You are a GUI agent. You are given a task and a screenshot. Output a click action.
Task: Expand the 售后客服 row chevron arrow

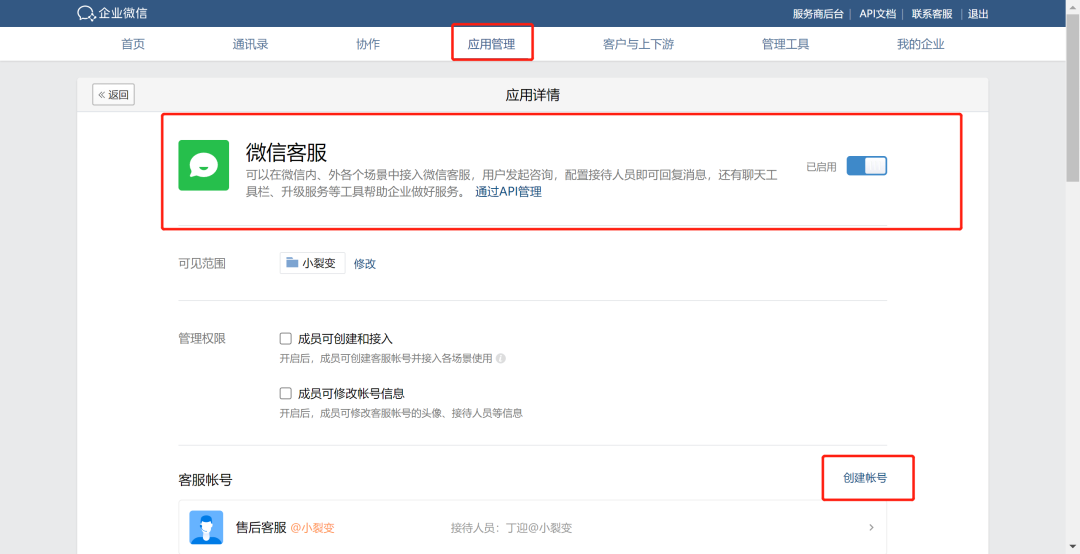coord(871,528)
